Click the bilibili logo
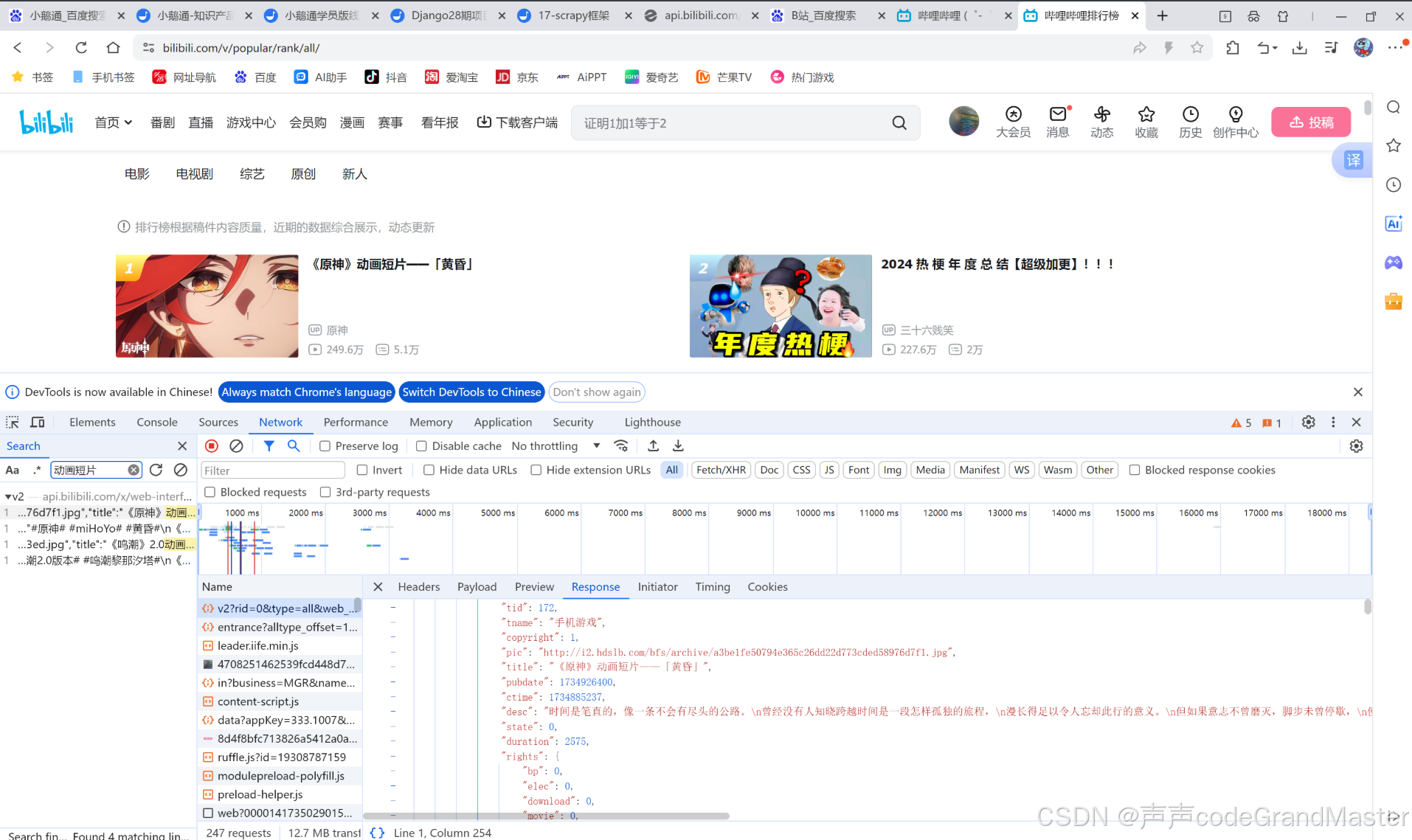The height and width of the screenshot is (840, 1412). pyautogui.click(x=46, y=122)
